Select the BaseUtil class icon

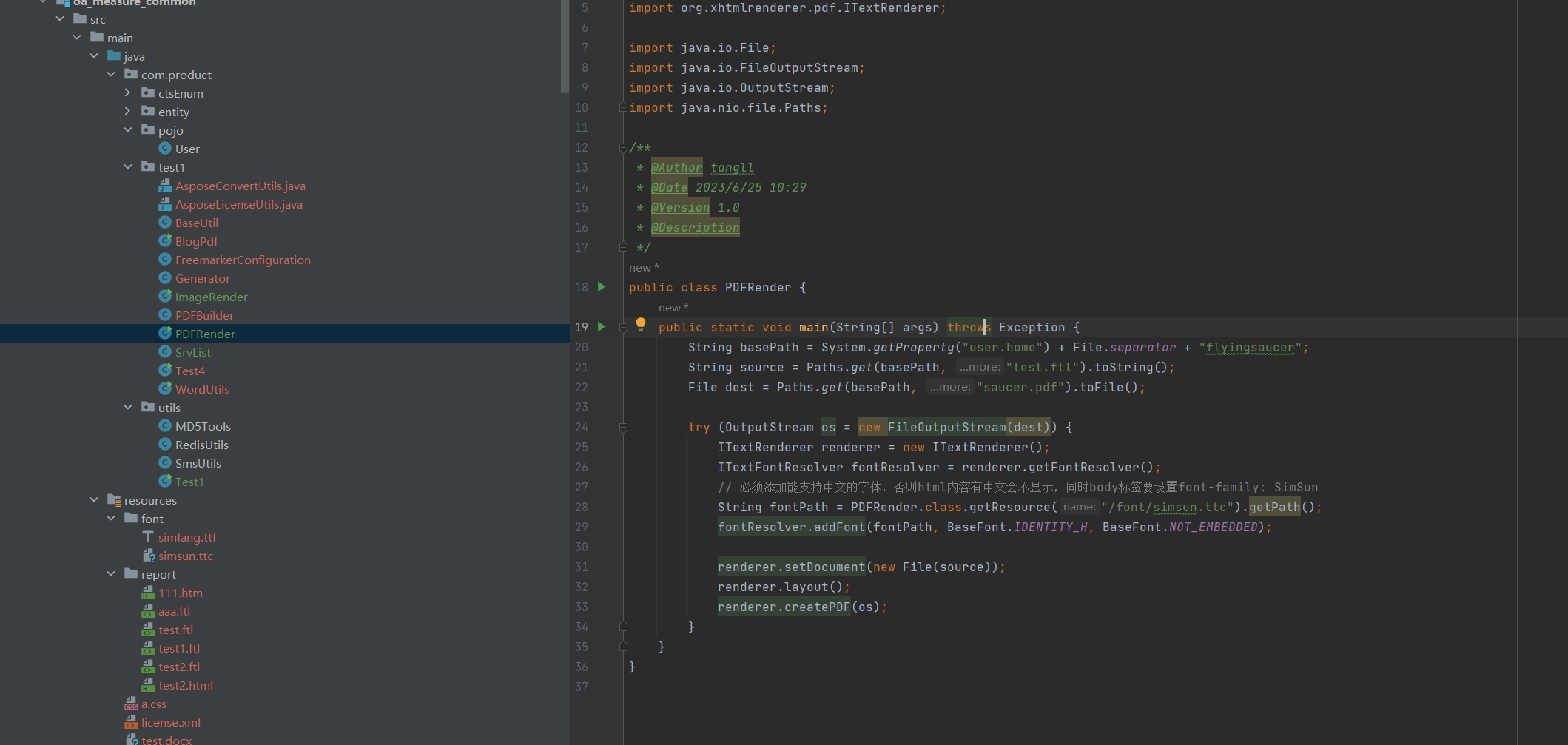[165, 223]
